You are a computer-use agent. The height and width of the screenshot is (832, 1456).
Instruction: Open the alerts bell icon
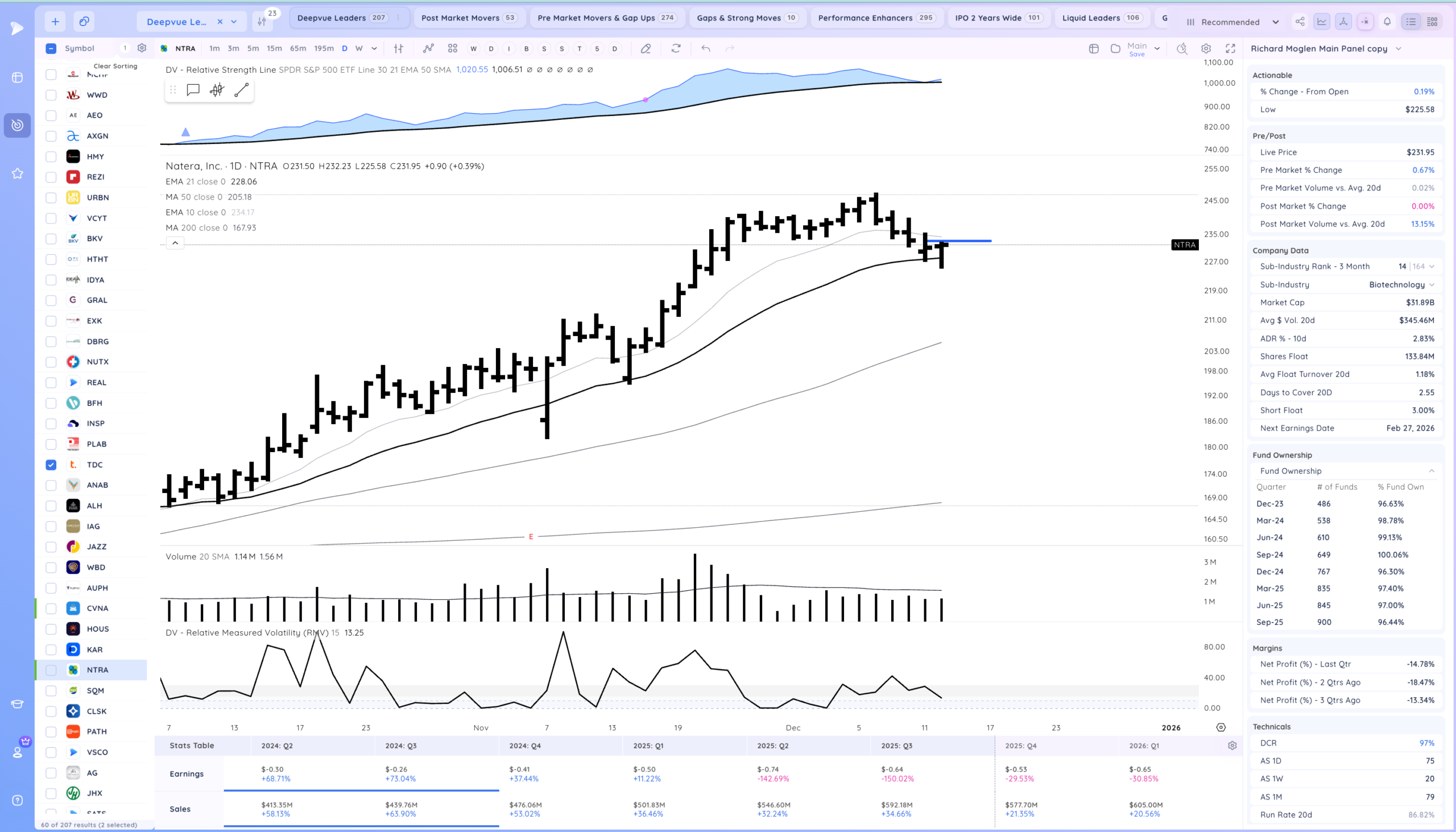(x=1387, y=22)
